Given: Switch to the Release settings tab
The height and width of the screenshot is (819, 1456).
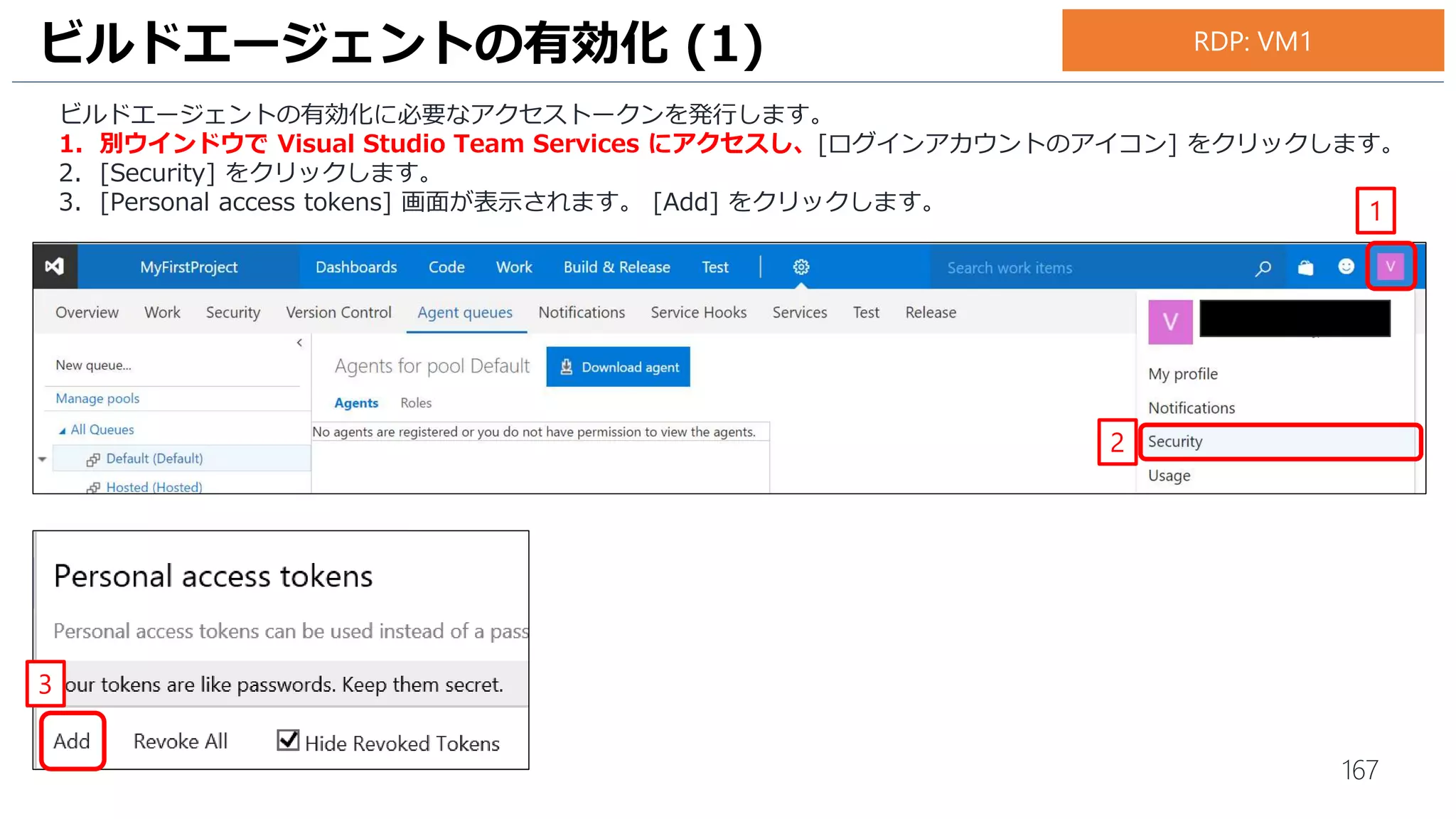Looking at the screenshot, I should coord(931,313).
